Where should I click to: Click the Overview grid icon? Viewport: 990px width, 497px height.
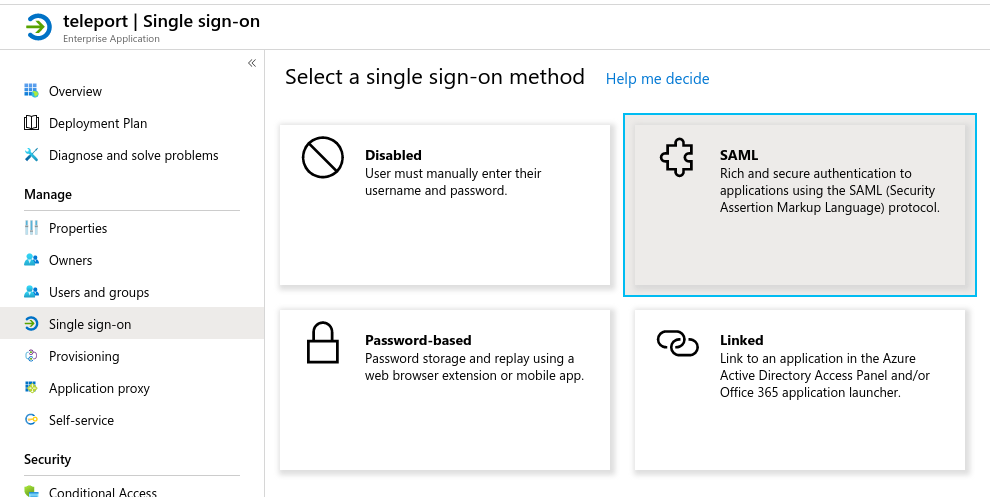pos(31,91)
